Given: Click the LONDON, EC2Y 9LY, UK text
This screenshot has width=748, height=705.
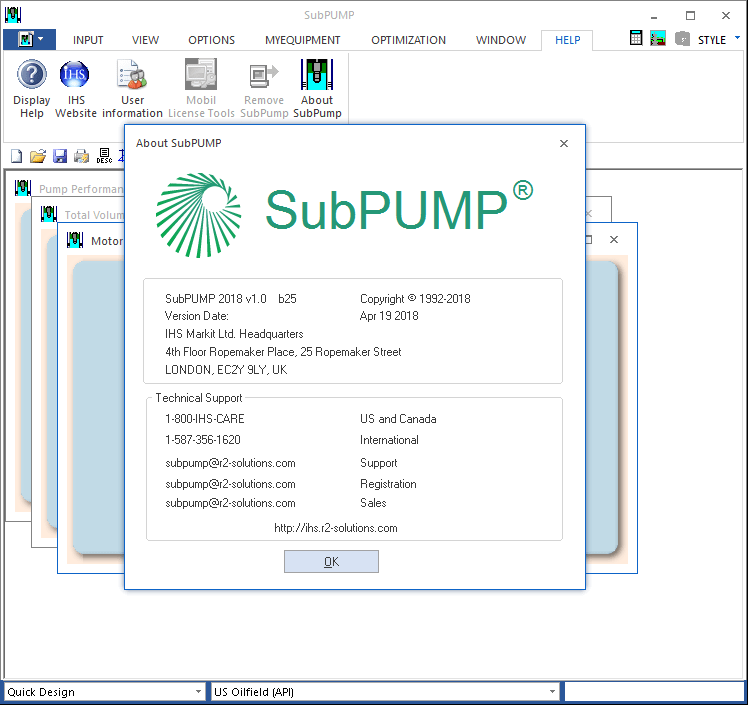Looking at the screenshot, I should click(x=226, y=370).
